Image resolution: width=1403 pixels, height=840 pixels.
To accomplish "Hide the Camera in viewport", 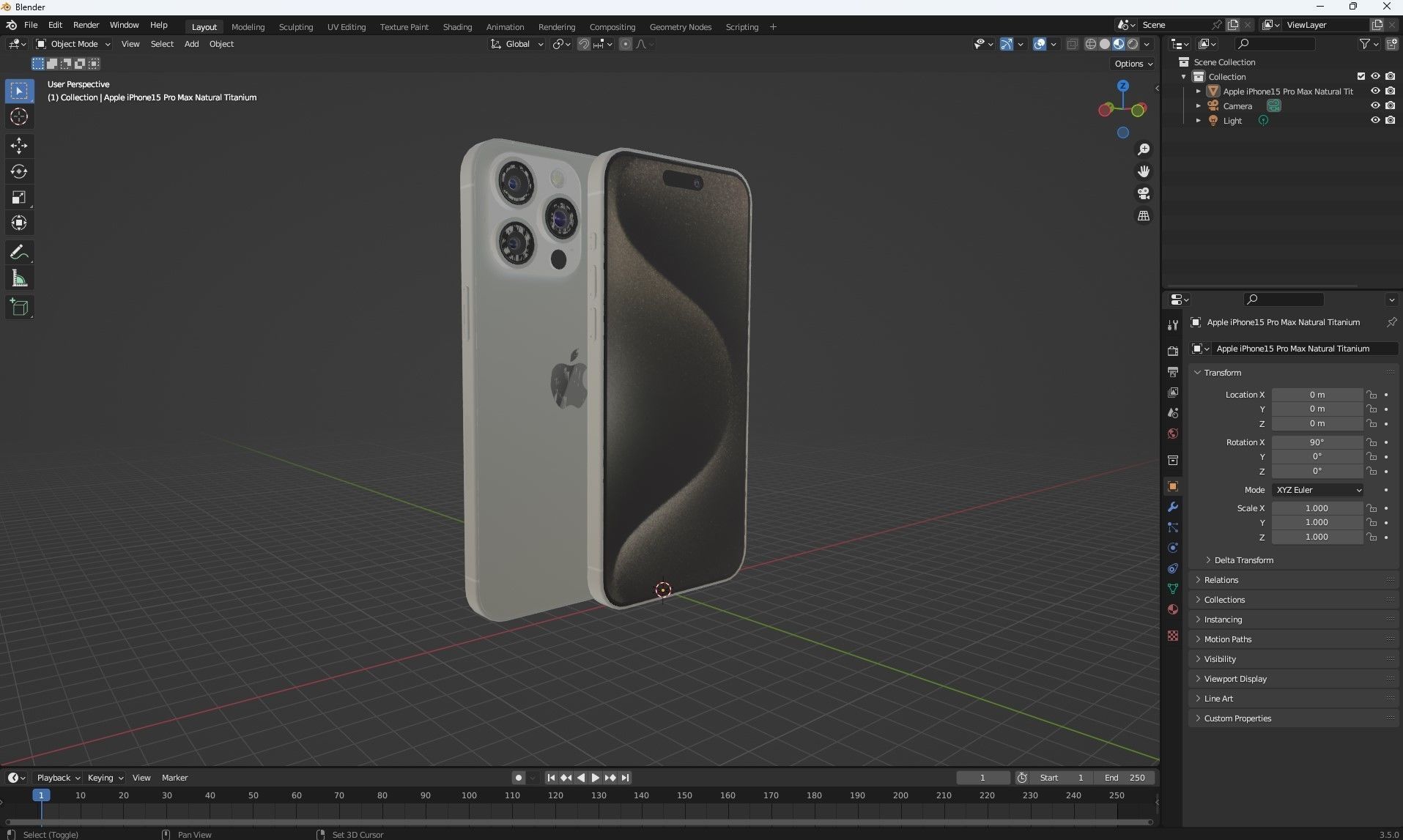I will pyautogui.click(x=1375, y=105).
